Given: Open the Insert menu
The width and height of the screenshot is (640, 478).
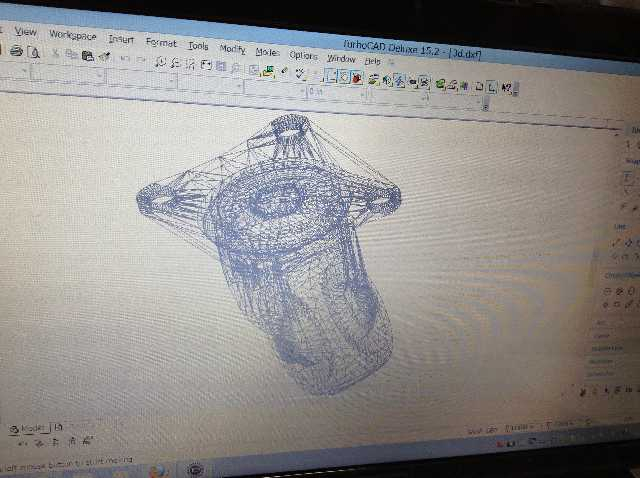Looking at the screenshot, I should pyautogui.click(x=121, y=40).
